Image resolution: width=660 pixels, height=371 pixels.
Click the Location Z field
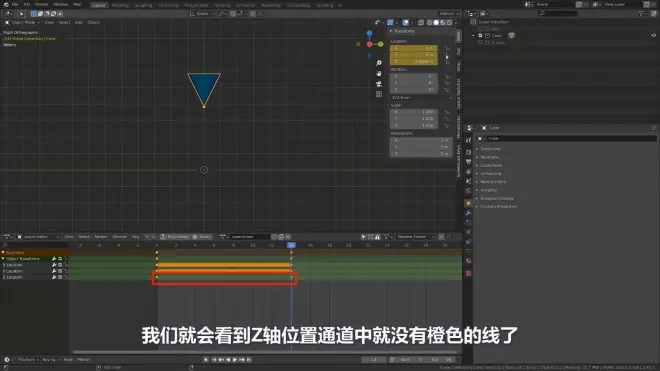click(414, 61)
